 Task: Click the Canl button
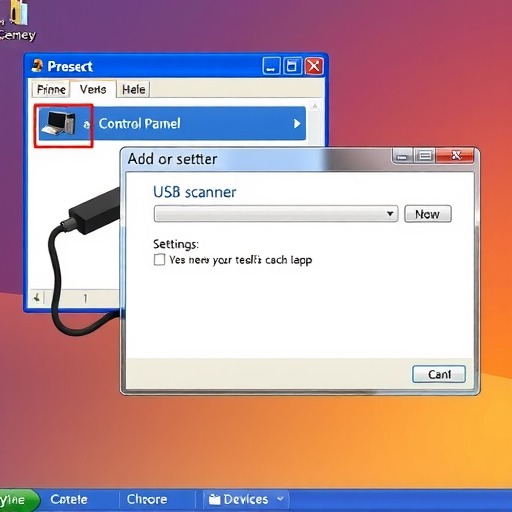(x=439, y=374)
